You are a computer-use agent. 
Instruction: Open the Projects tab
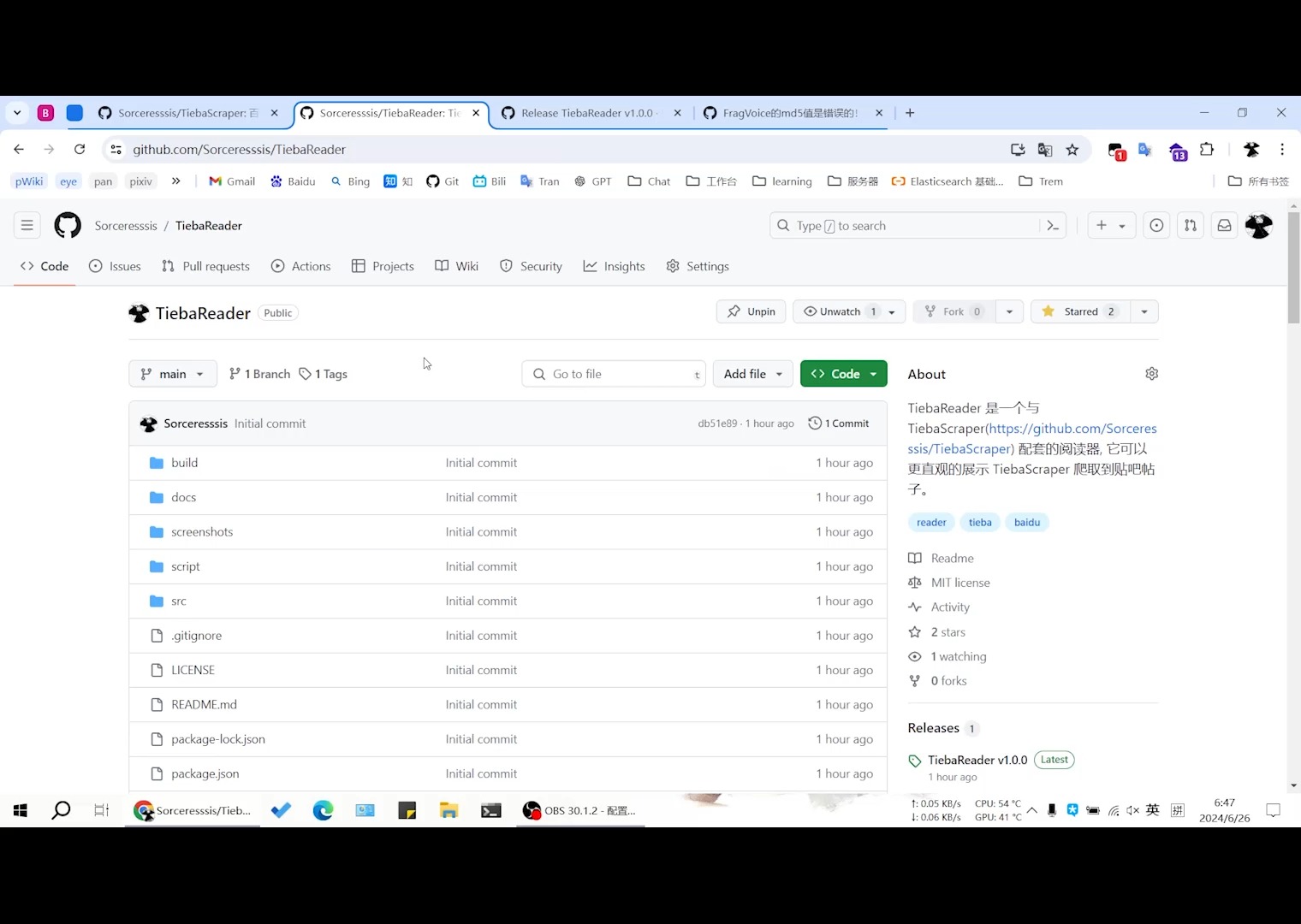(383, 267)
